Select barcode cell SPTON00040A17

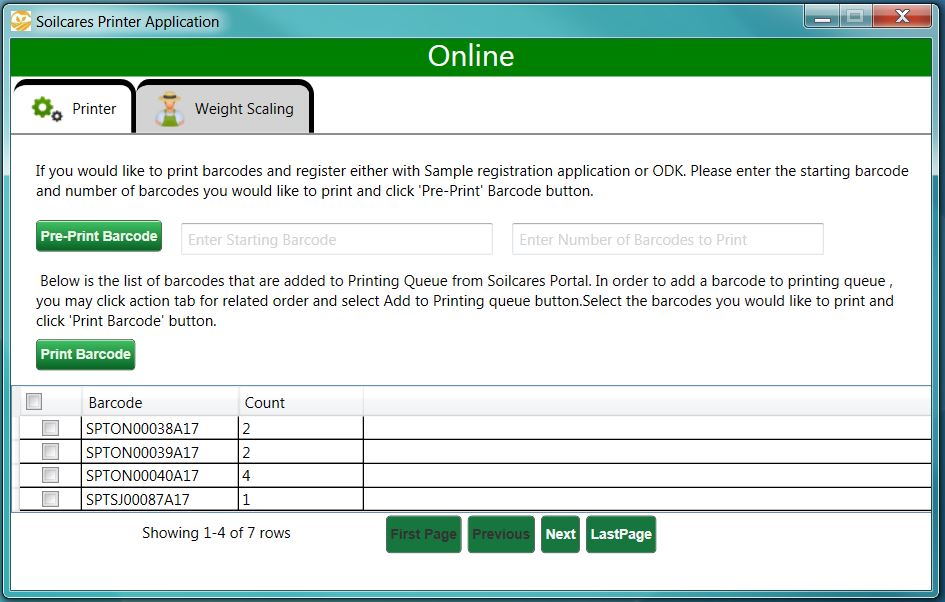160,475
